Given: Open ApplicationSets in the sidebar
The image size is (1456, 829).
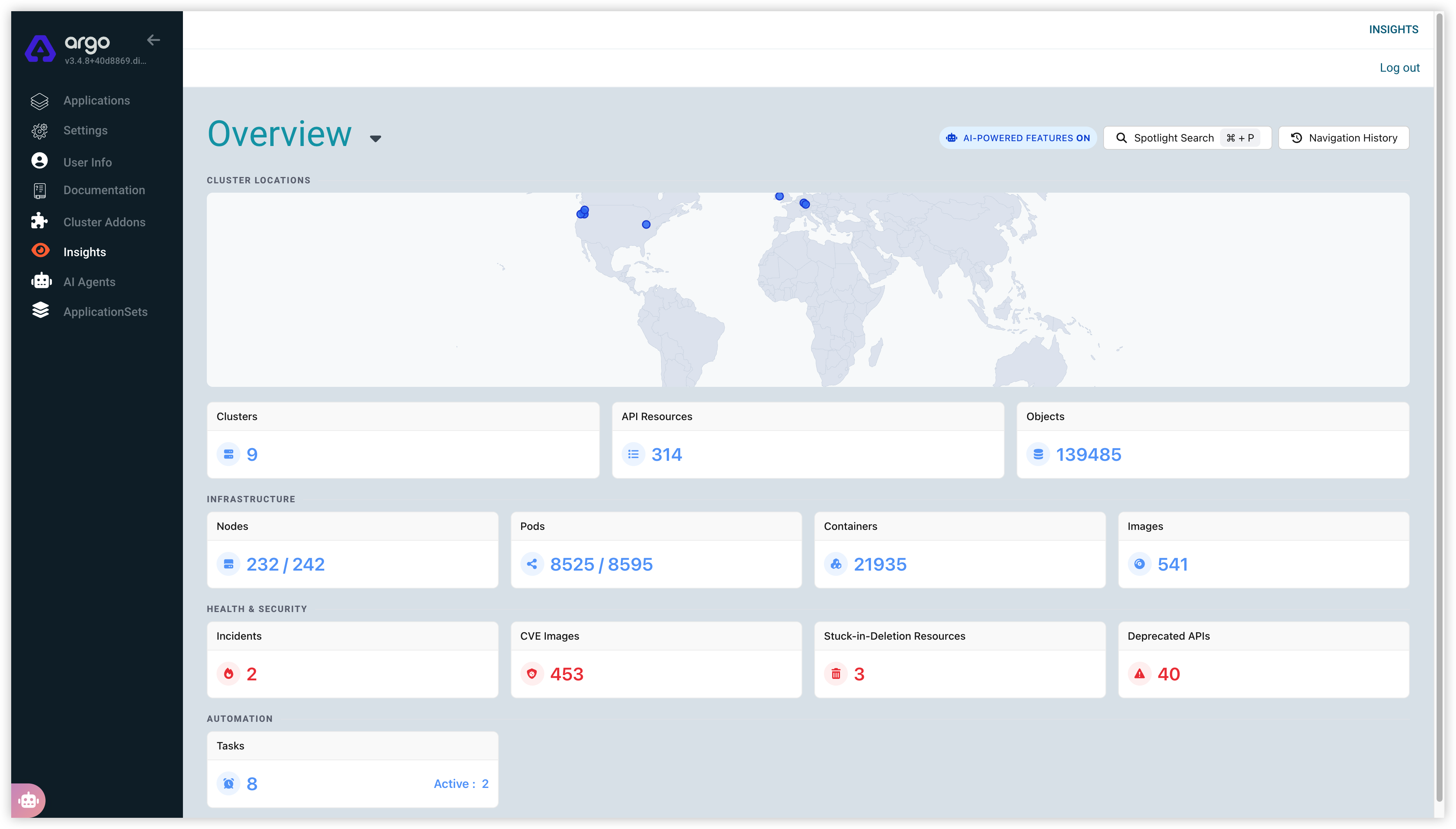Looking at the screenshot, I should click(x=105, y=312).
